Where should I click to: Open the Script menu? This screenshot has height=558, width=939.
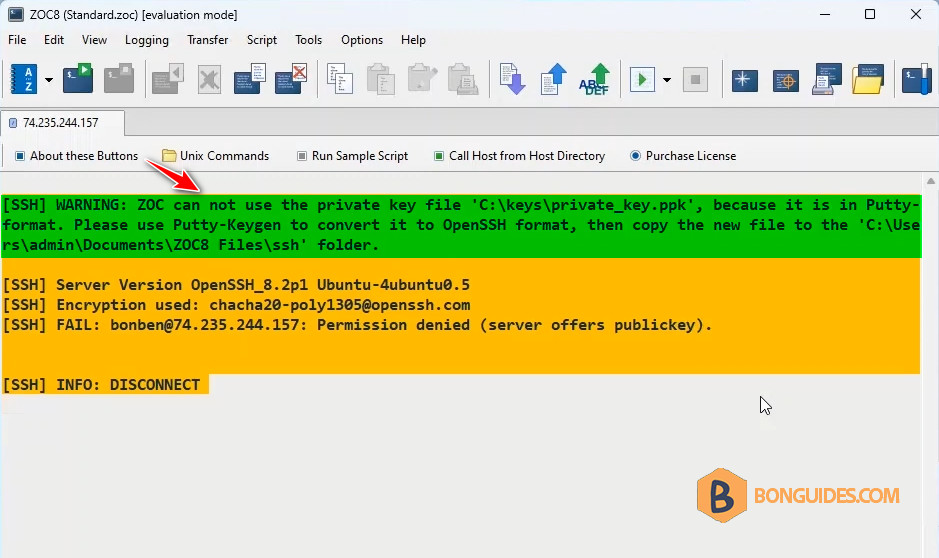(x=262, y=40)
